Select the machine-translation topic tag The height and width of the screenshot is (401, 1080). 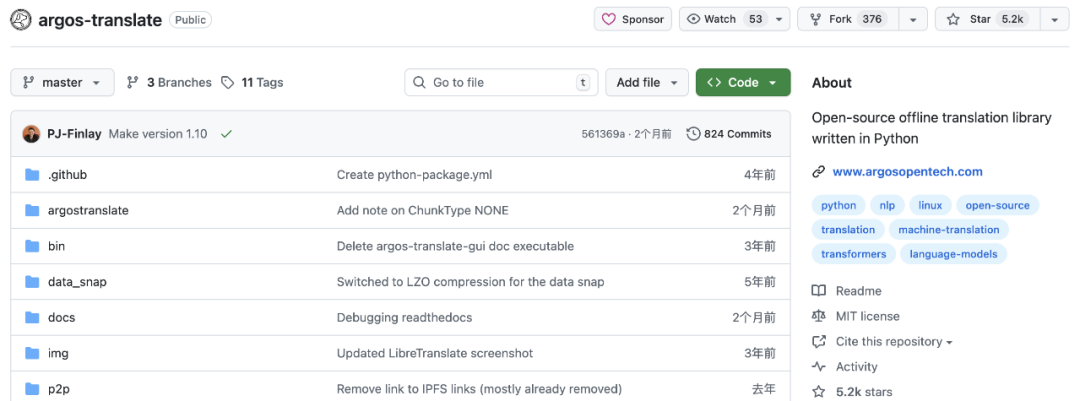(x=948, y=230)
